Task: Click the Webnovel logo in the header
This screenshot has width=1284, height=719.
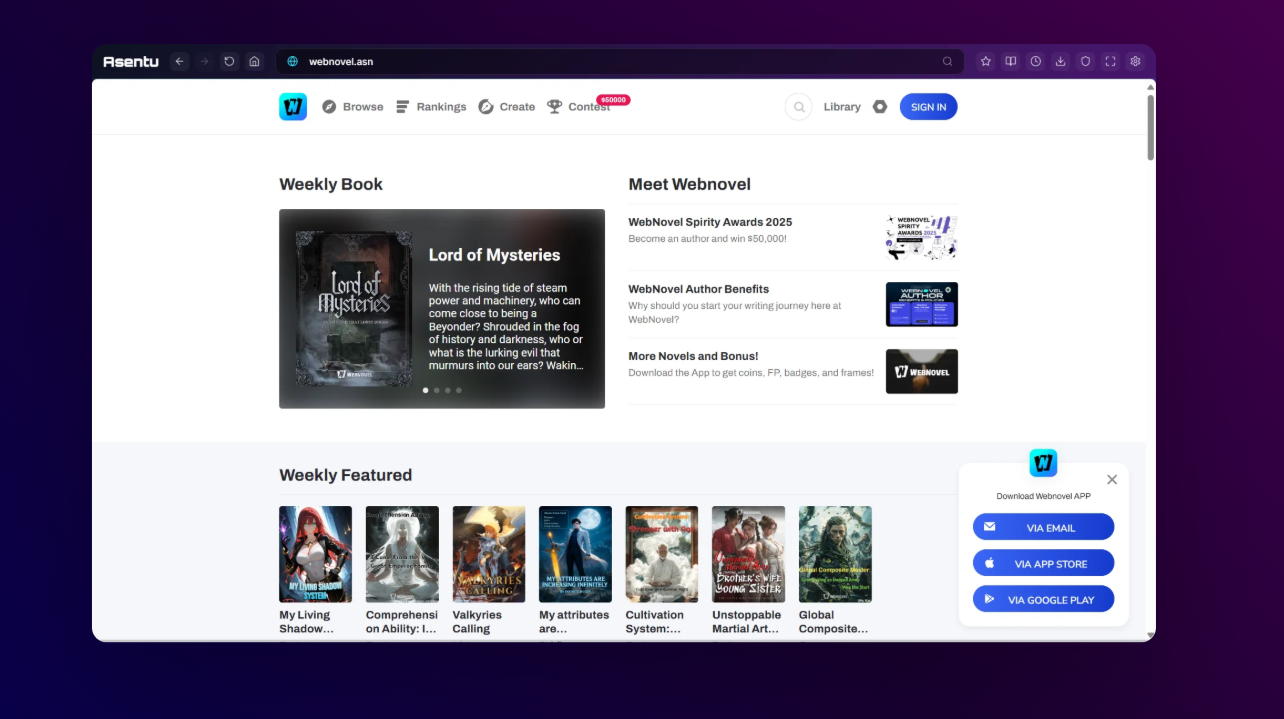Action: [x=293, y=106]
